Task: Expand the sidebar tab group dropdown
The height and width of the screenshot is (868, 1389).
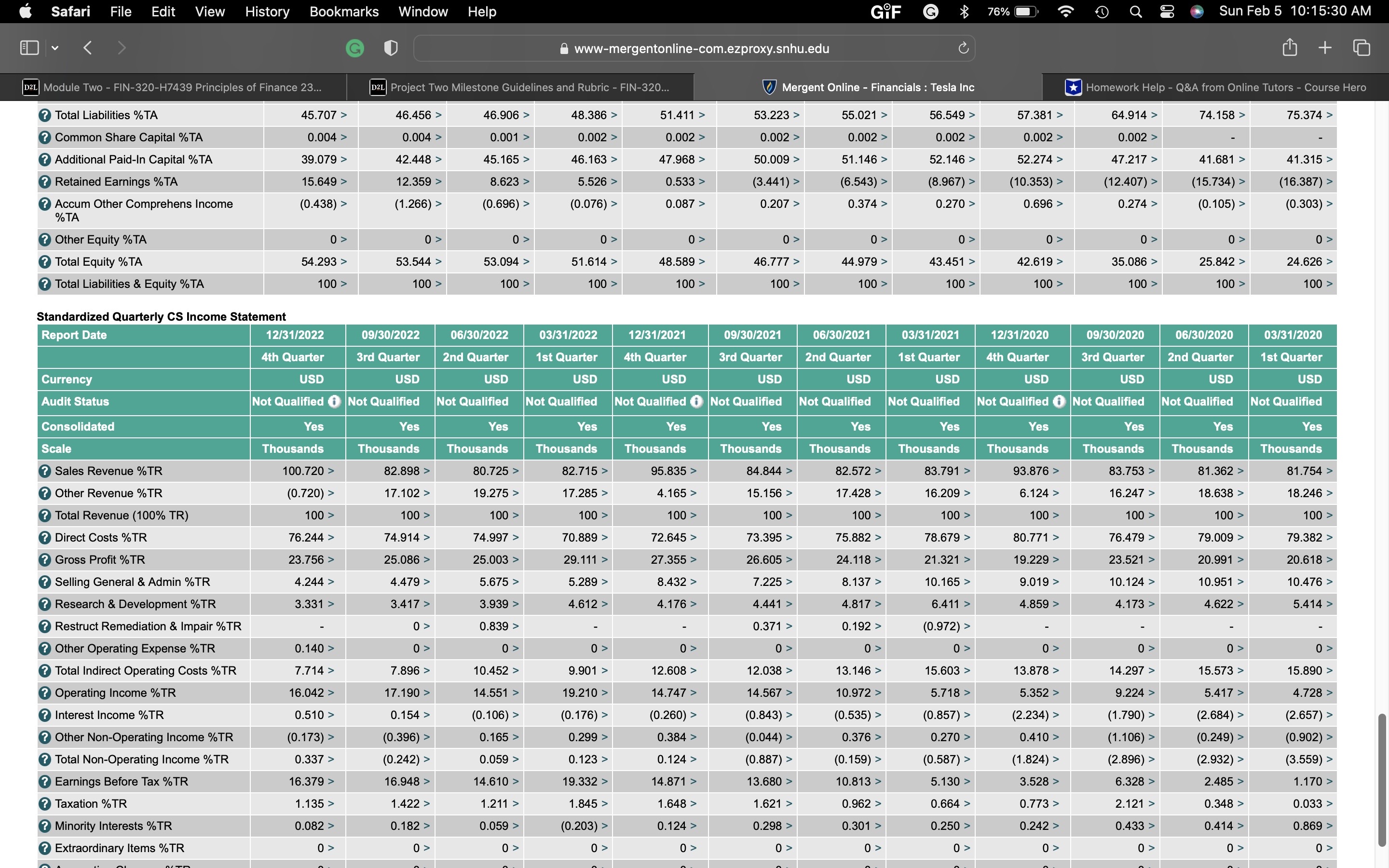Action: [55, 48]
